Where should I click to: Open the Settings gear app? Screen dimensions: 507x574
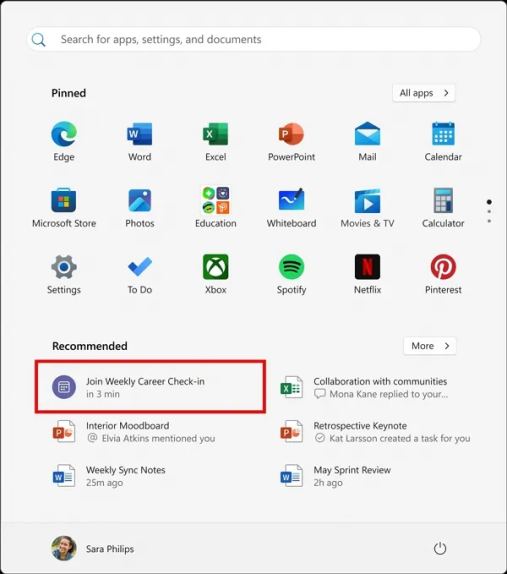coord(64,274)
